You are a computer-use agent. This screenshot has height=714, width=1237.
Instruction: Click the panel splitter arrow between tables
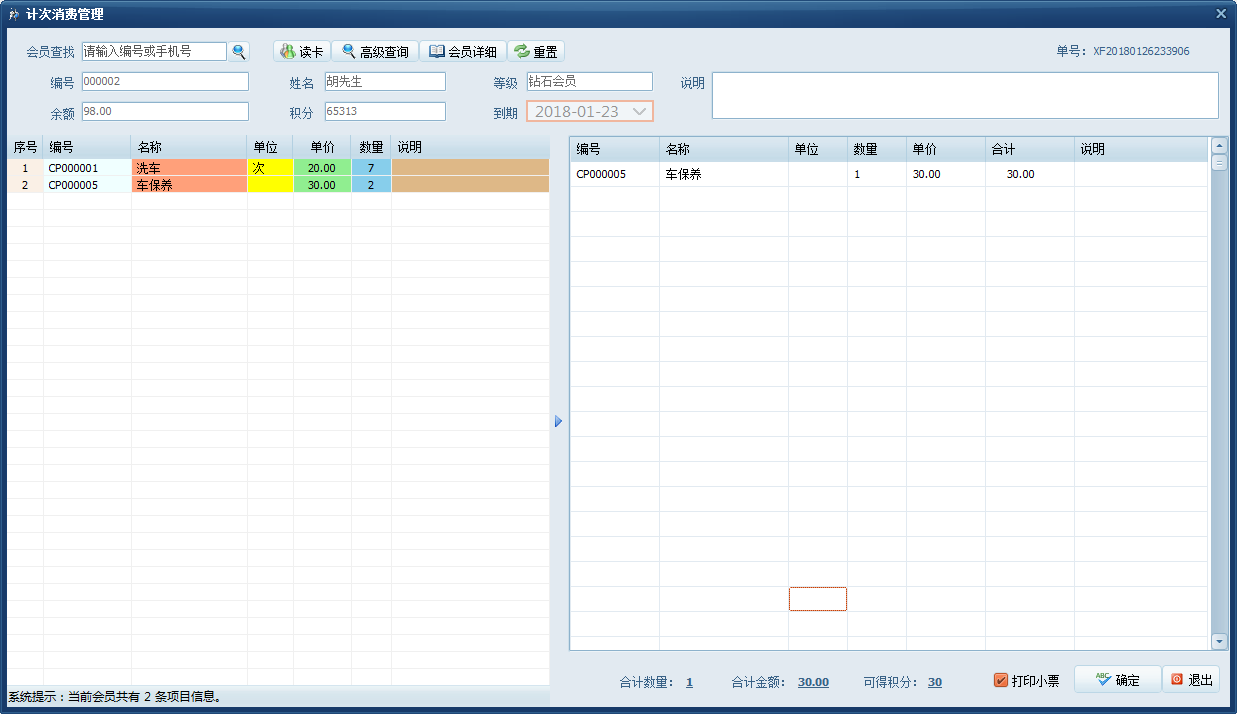pyautogui.click(x=558, y=422)
